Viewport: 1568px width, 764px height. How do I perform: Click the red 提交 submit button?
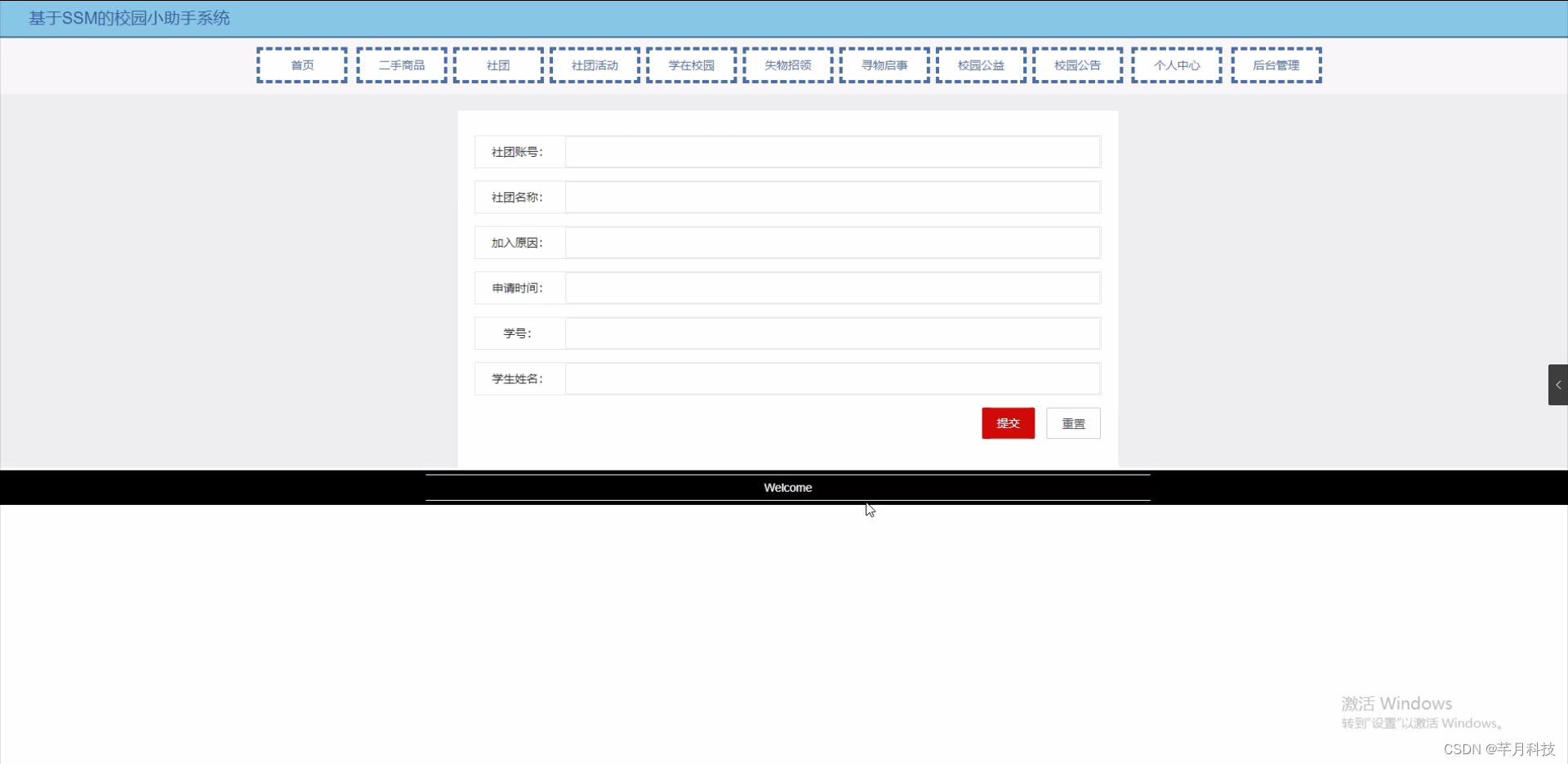[x=1008, y=423]
